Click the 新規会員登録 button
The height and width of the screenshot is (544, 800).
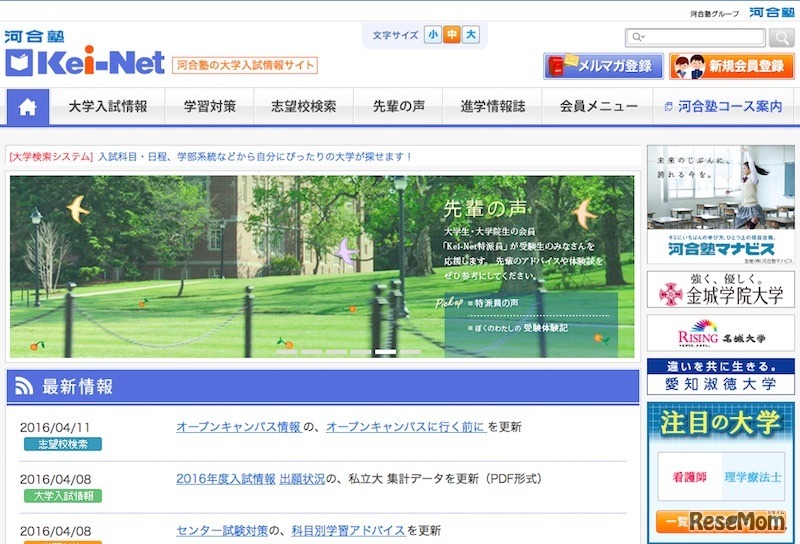(x=732, y=66)
